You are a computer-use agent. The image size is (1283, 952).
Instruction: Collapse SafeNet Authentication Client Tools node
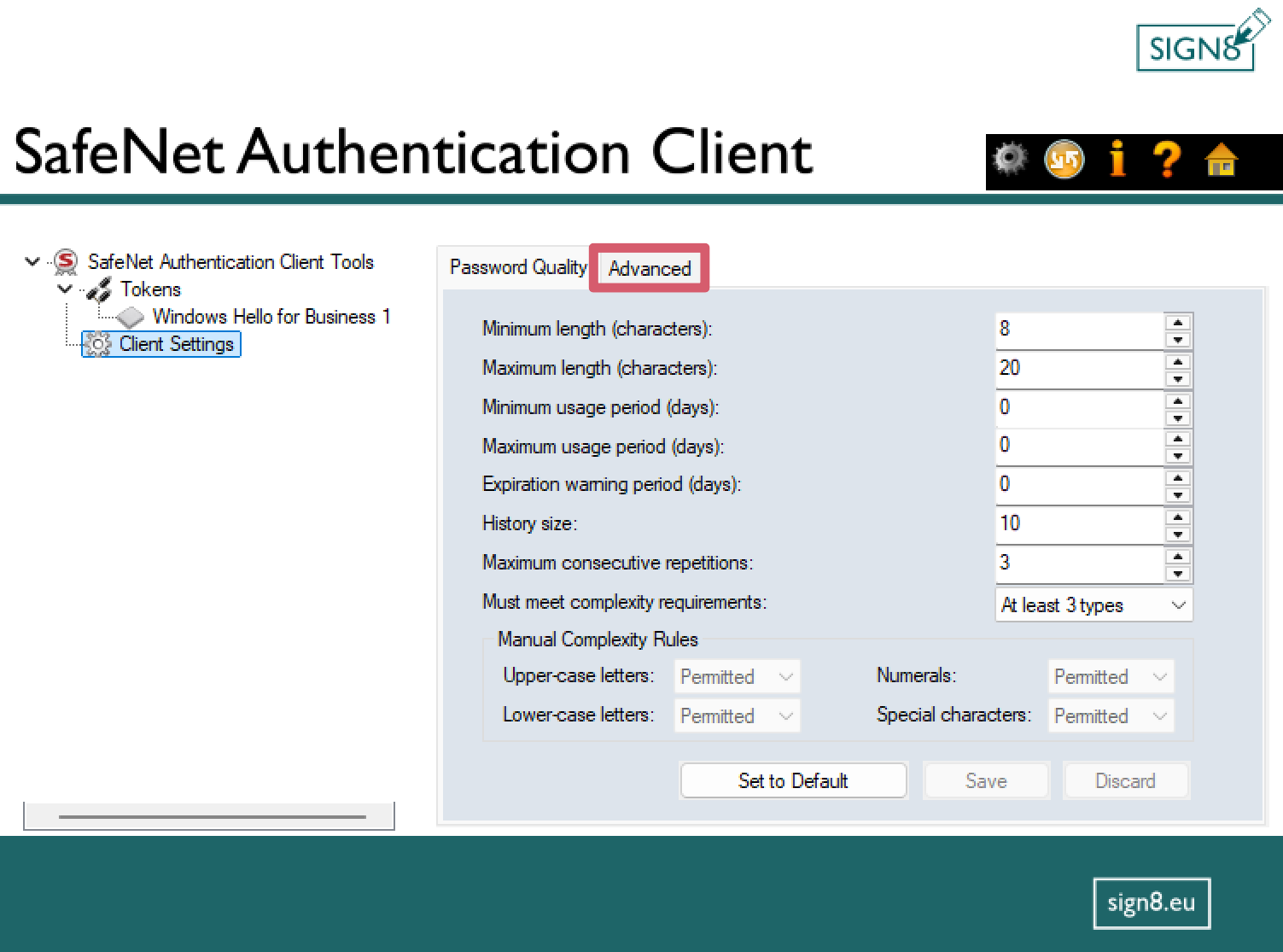32,261
